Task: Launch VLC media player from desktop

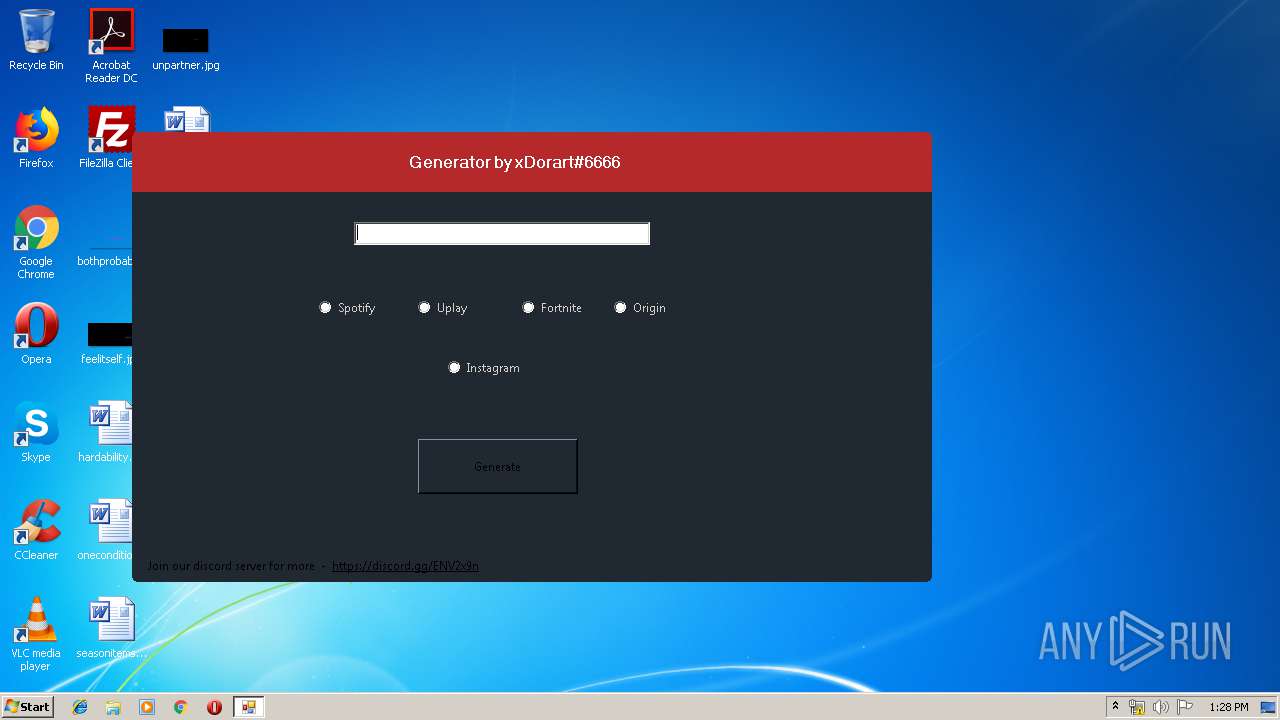Action: point(36,634)
